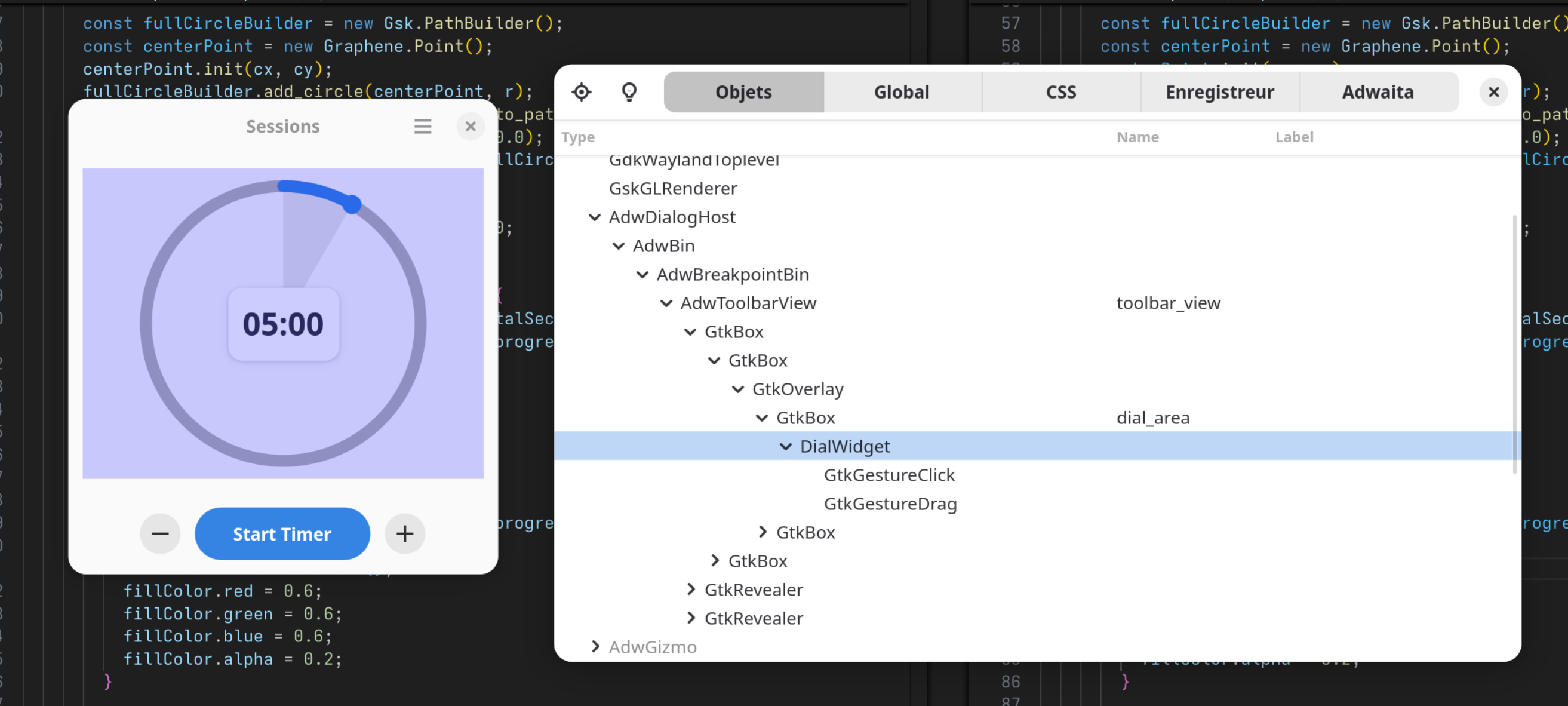Select the GtkGestureDrag tree row
The width and height of the screenshot is (1568, 706).
pos(890,504)
